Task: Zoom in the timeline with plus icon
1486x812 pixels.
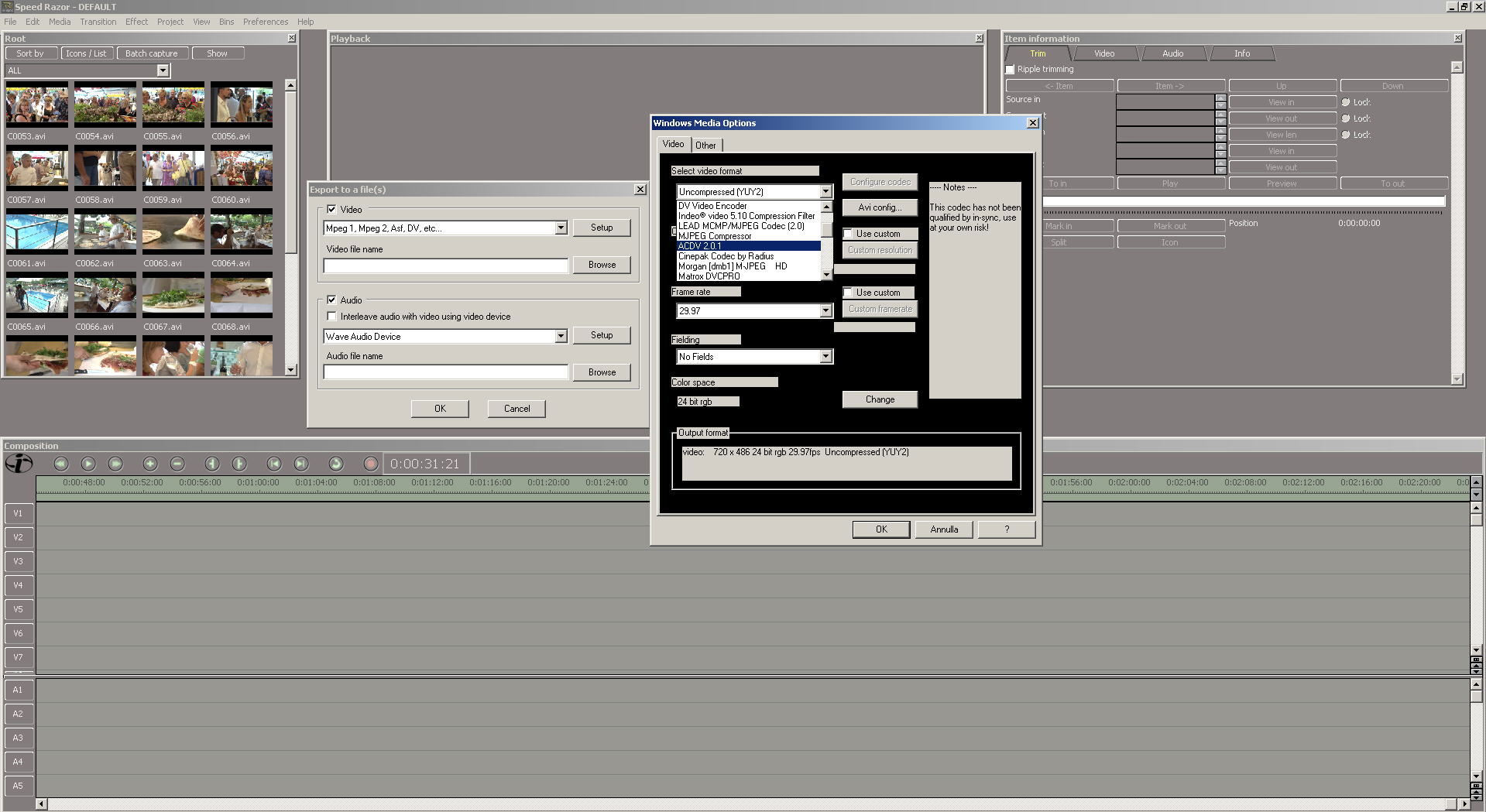Action: (150, 464)
